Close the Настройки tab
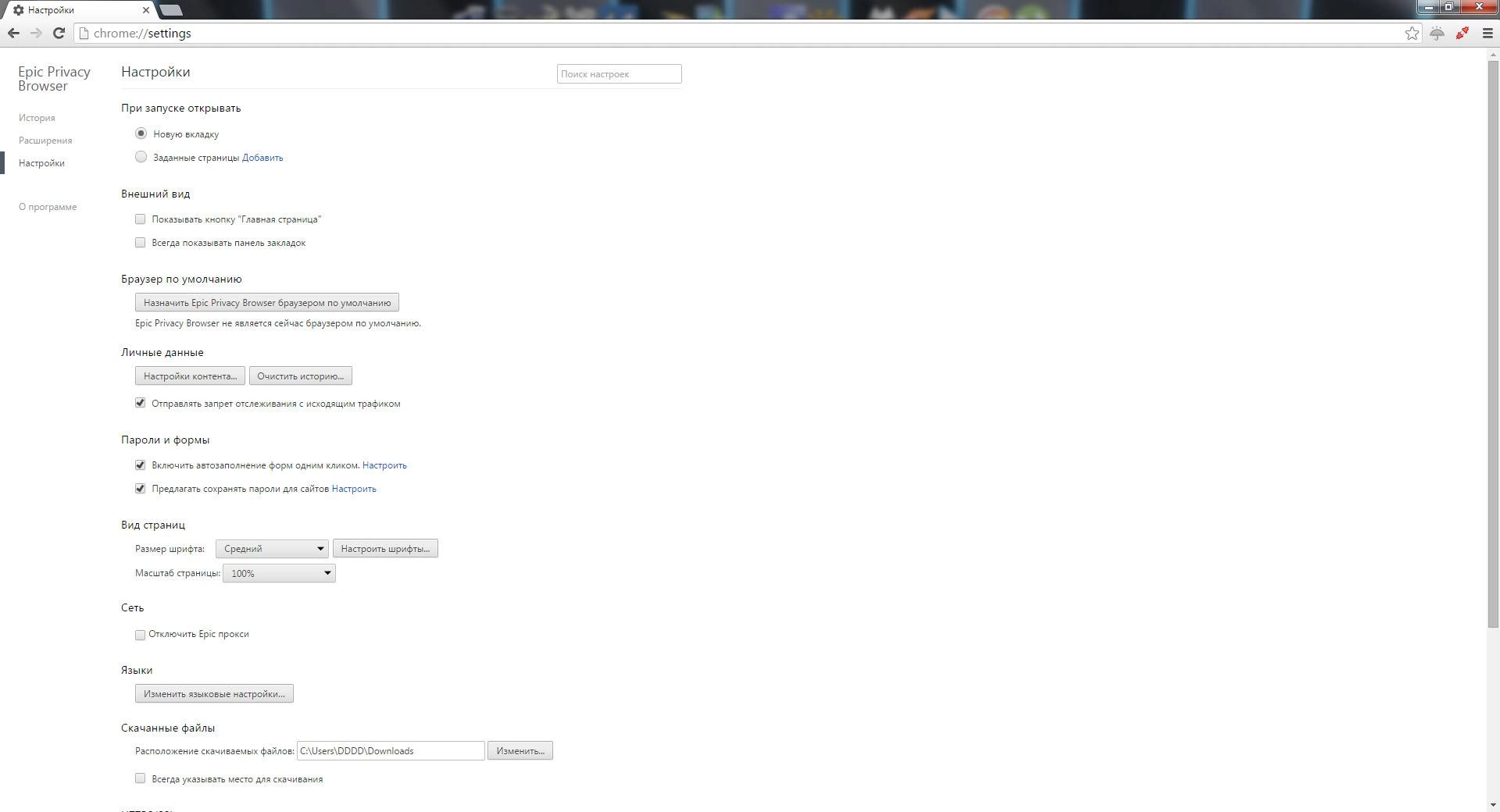The image size is (1500, 812). pyautogui.click(x=146, y=10)
